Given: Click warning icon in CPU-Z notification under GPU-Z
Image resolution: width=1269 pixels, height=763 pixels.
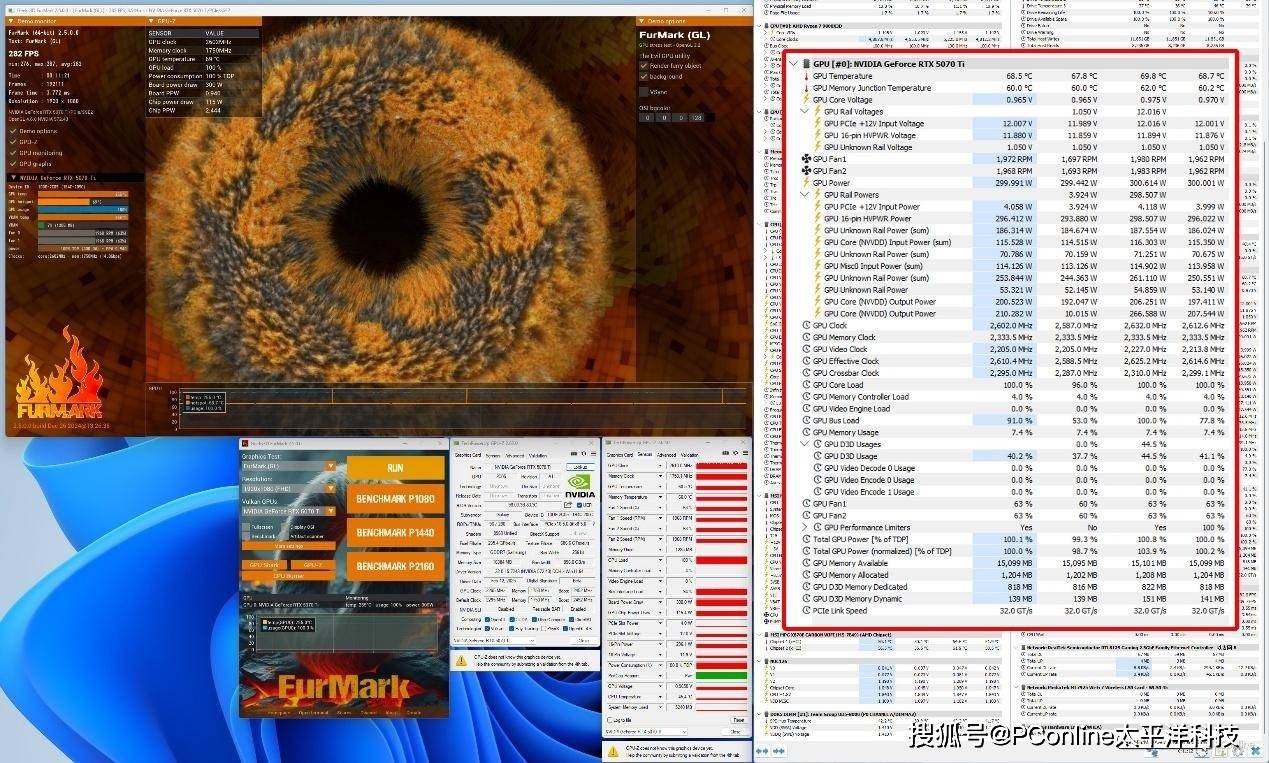Looking at the screenshot, I should 461,660.
